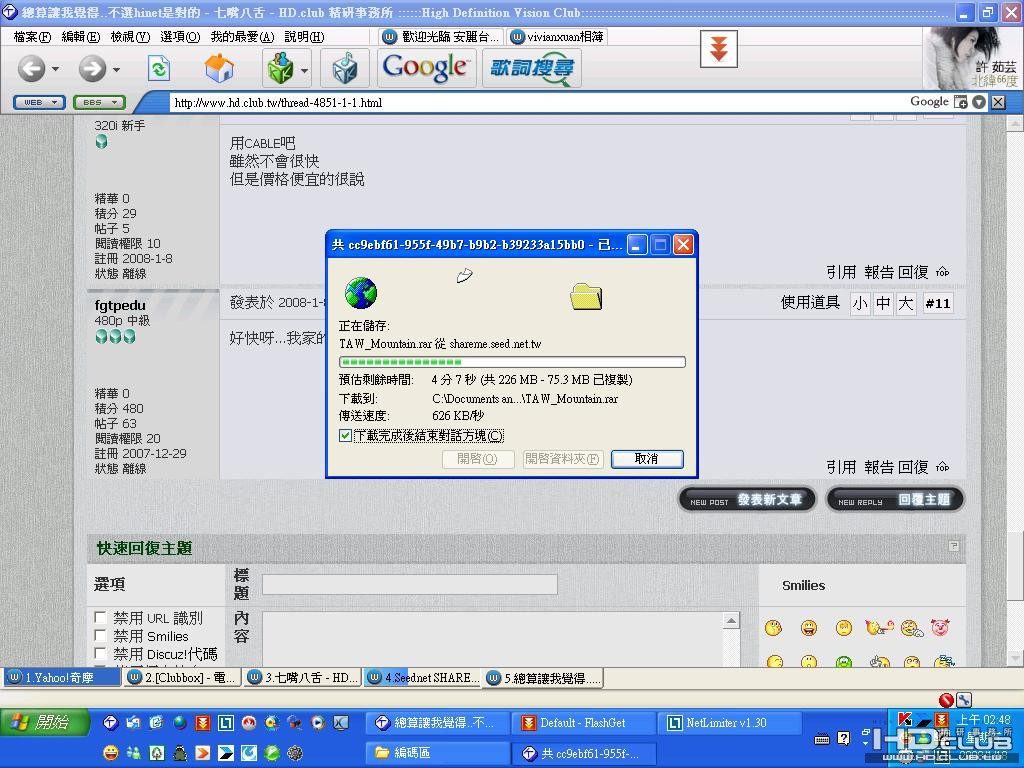Open forward-history dropdown arrow beside Forward
This screenshot has height=768, width=1024.
tap(116, 69)
